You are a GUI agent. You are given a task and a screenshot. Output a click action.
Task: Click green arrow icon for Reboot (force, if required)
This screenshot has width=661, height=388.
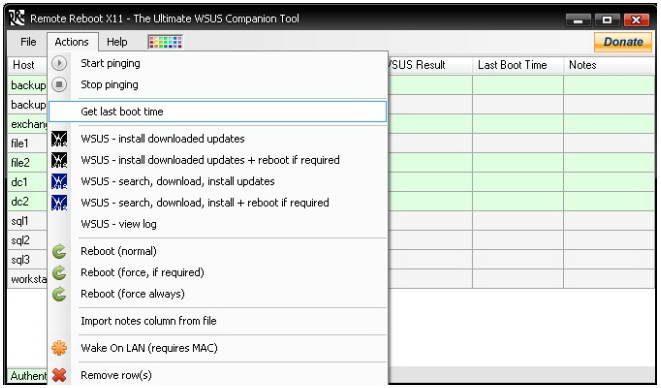coord(59,272)
